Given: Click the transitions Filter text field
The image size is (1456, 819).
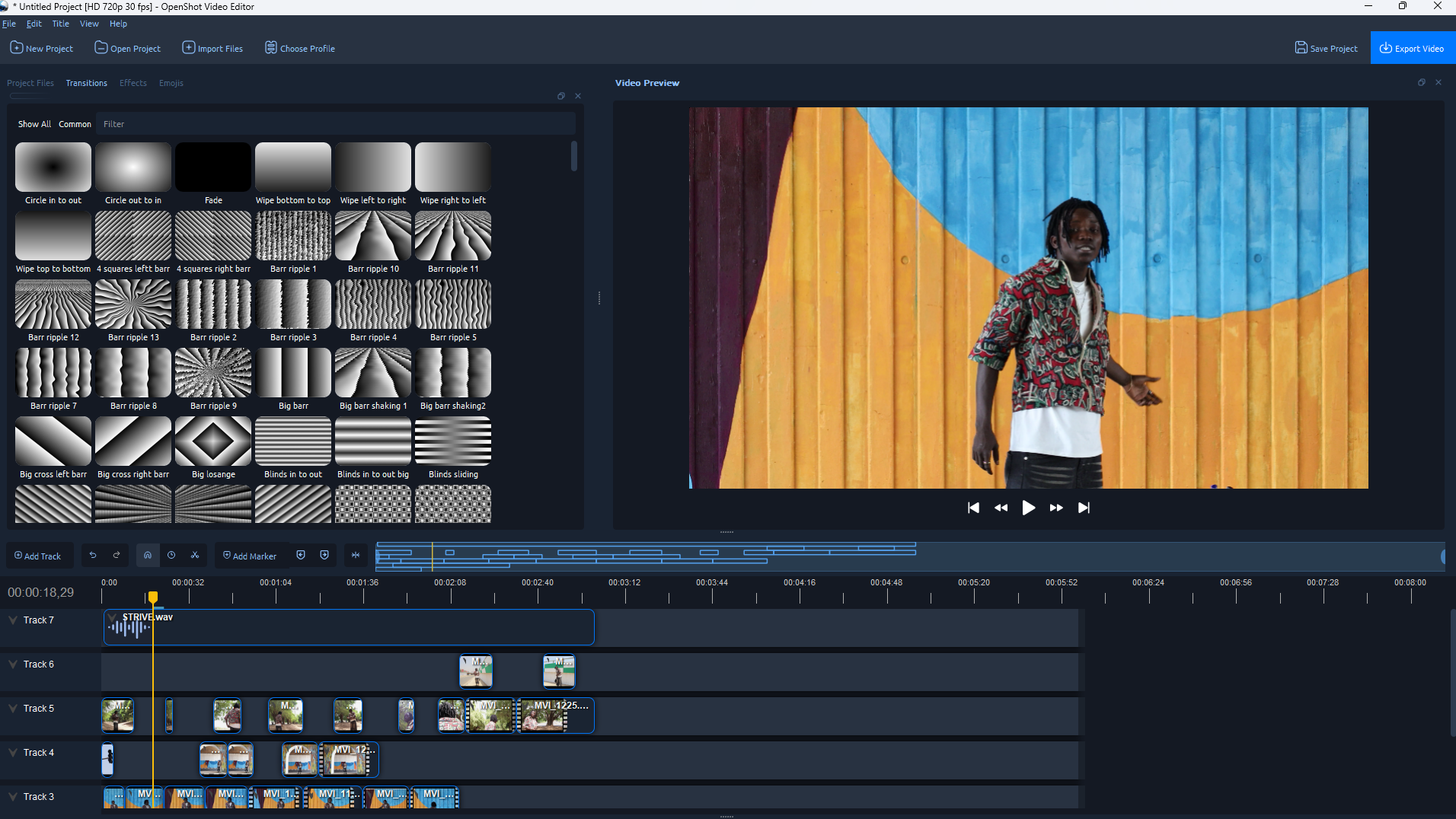Looking at the screenshot, I should coord(335,124).
